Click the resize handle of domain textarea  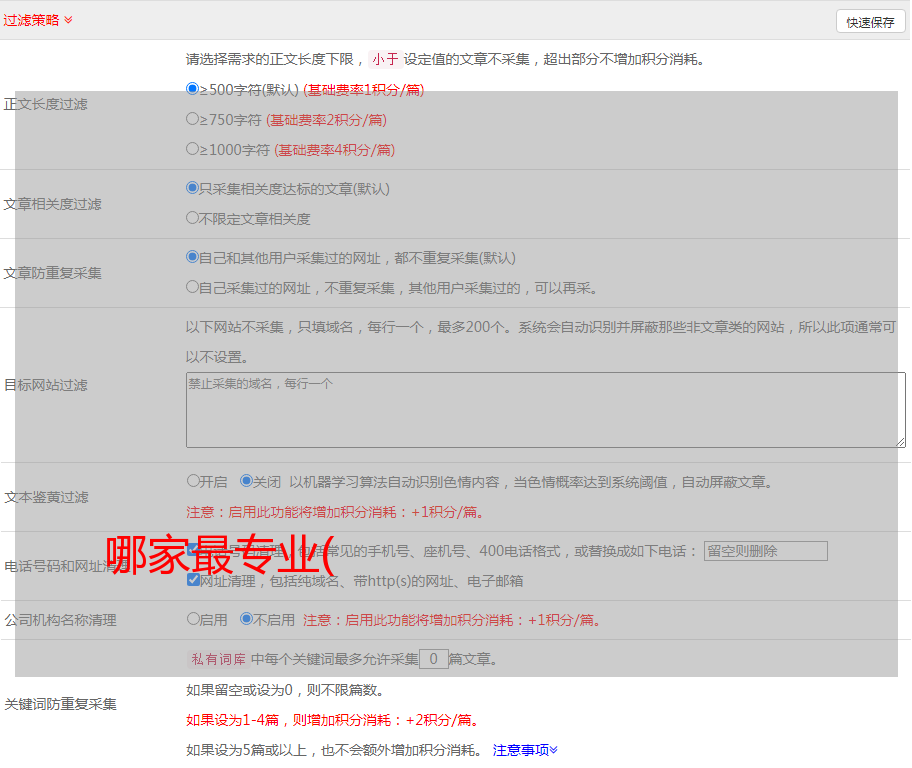(900, 442)
